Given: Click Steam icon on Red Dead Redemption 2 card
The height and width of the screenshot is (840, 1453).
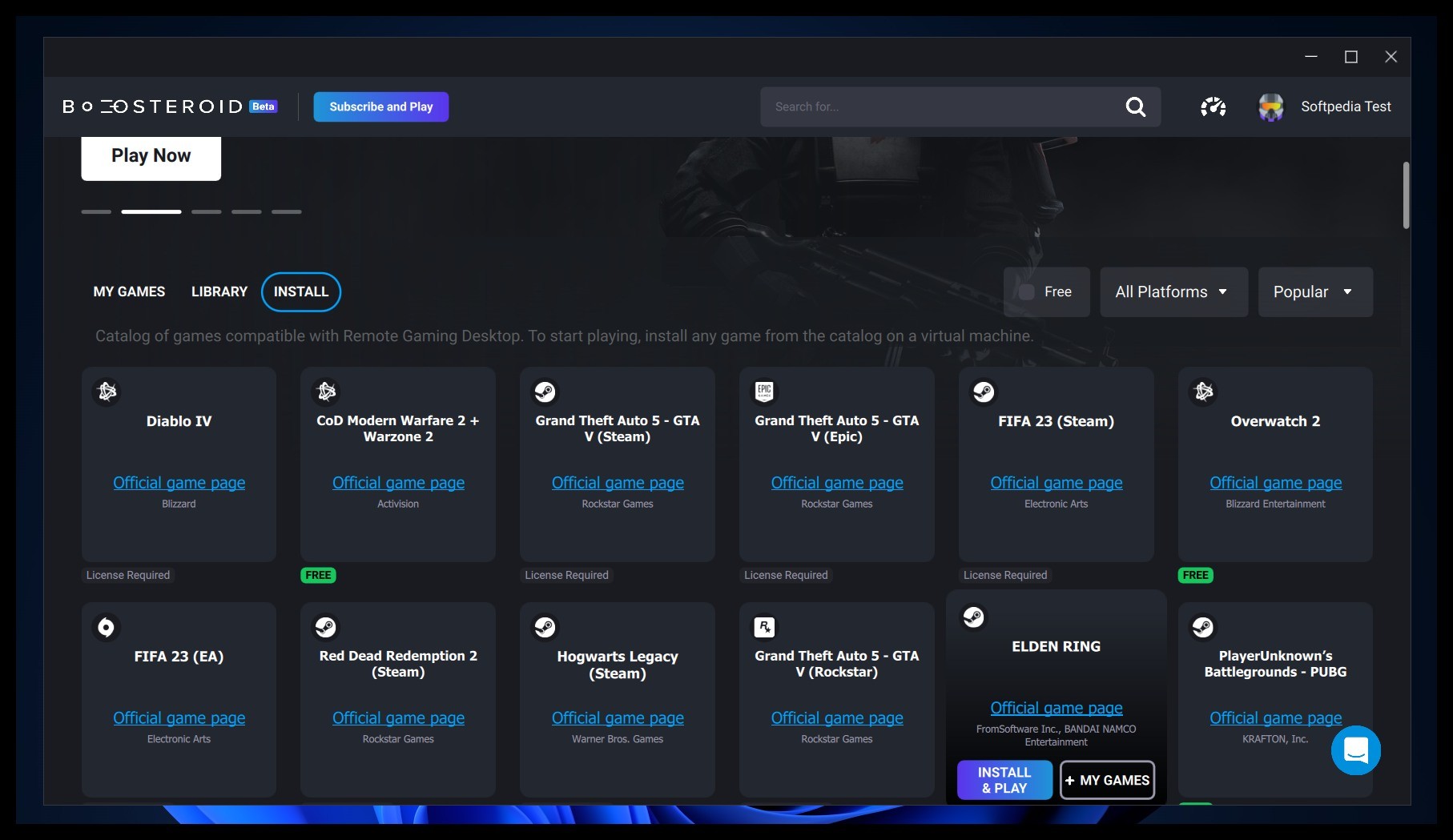Looking at the screenshot, I should tap(326, 627).
